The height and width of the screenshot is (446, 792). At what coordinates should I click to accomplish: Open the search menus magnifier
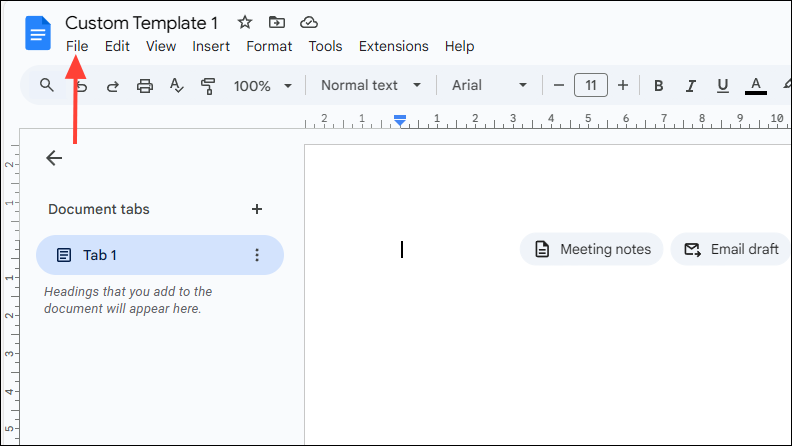tap(46, 85)
